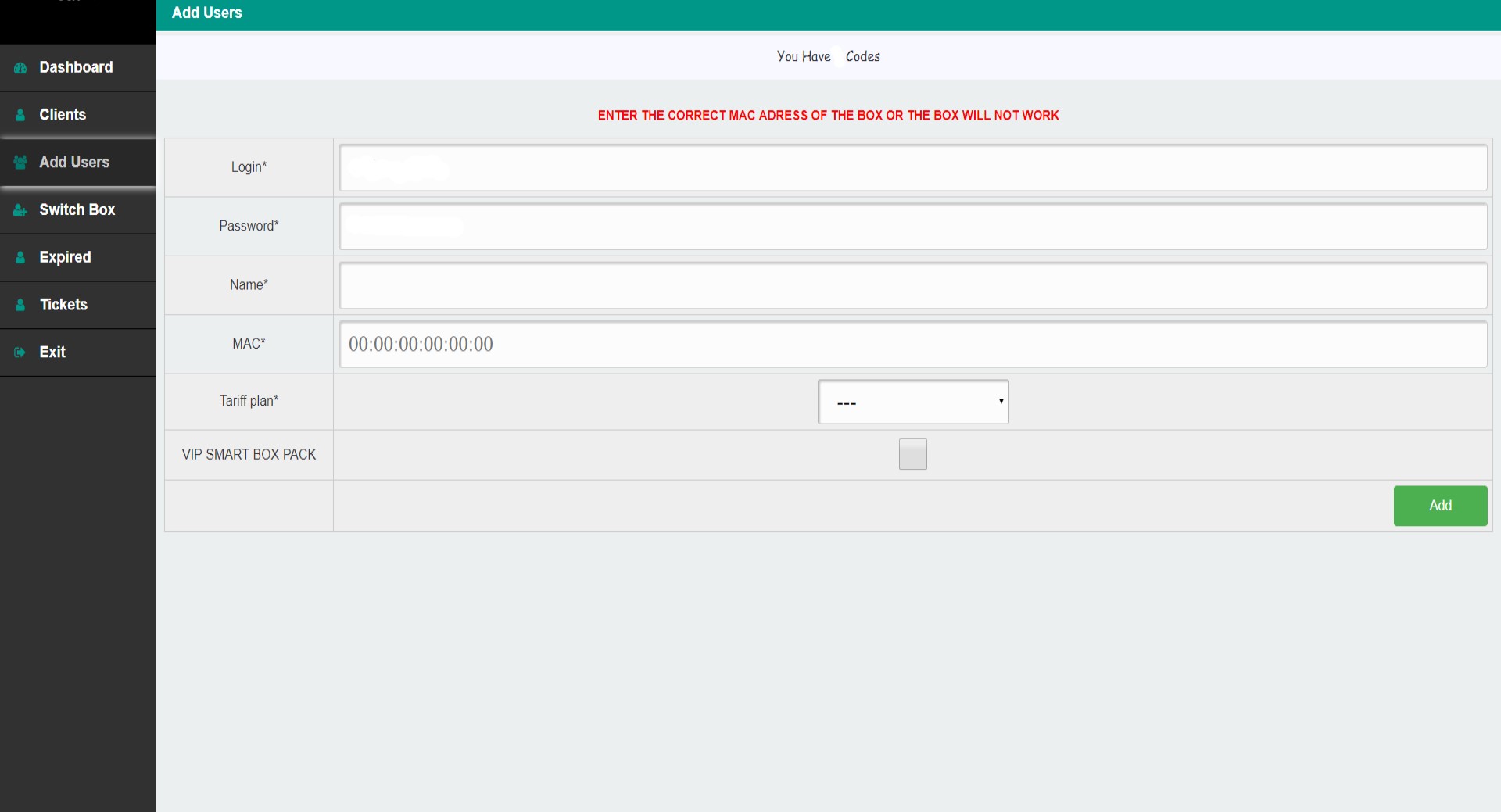1501x812 pixels.
Task: Click the Tickets sidebar icon
Action: click(x=20, y=305)
